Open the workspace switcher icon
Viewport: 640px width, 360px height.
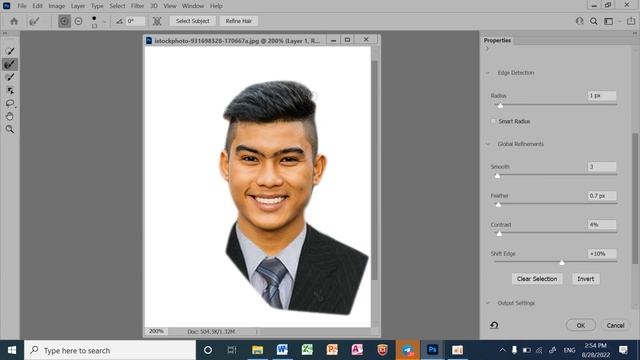(x=609, y=21)
